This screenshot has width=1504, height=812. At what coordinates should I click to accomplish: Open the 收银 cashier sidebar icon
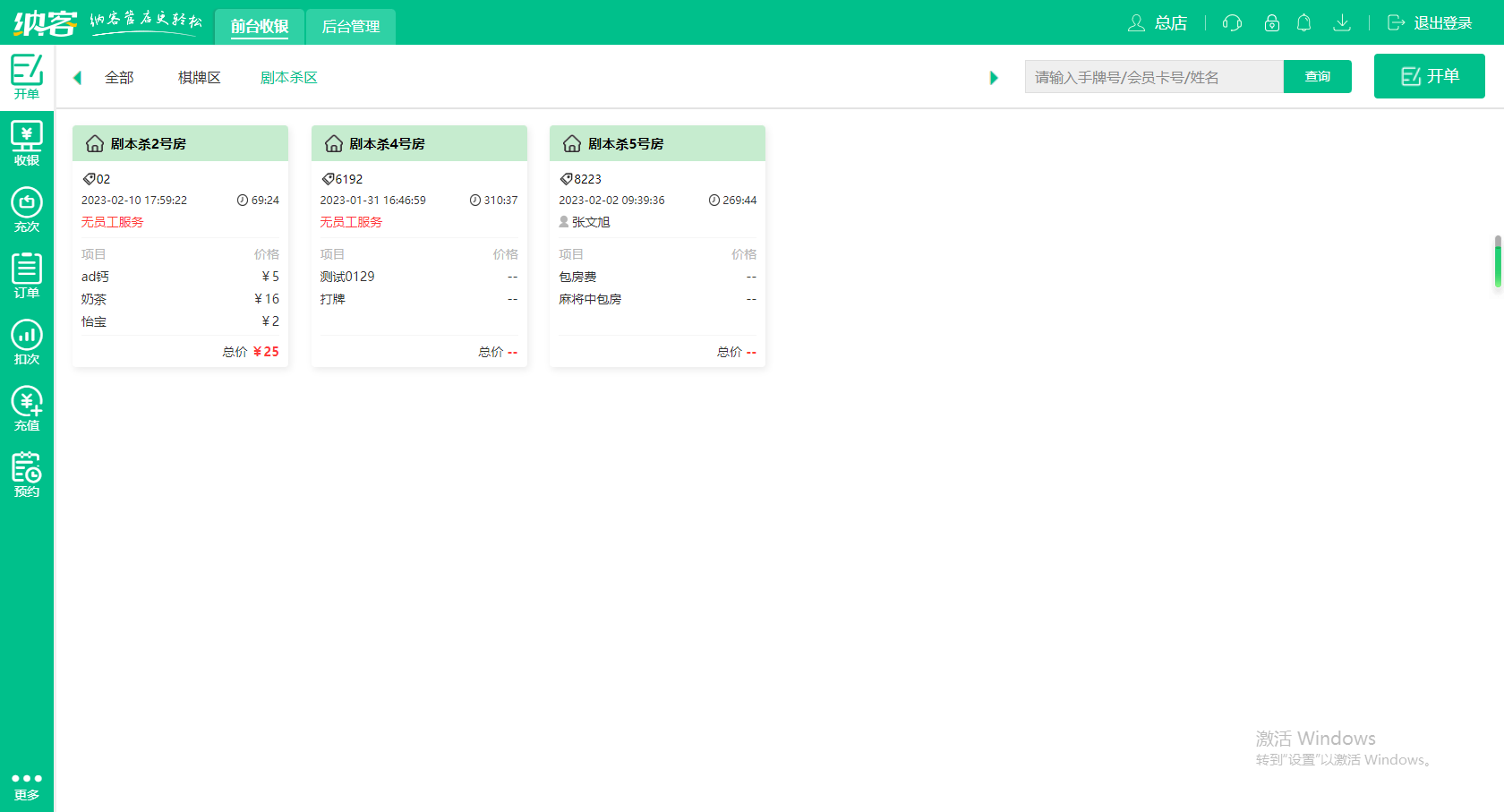27,143
